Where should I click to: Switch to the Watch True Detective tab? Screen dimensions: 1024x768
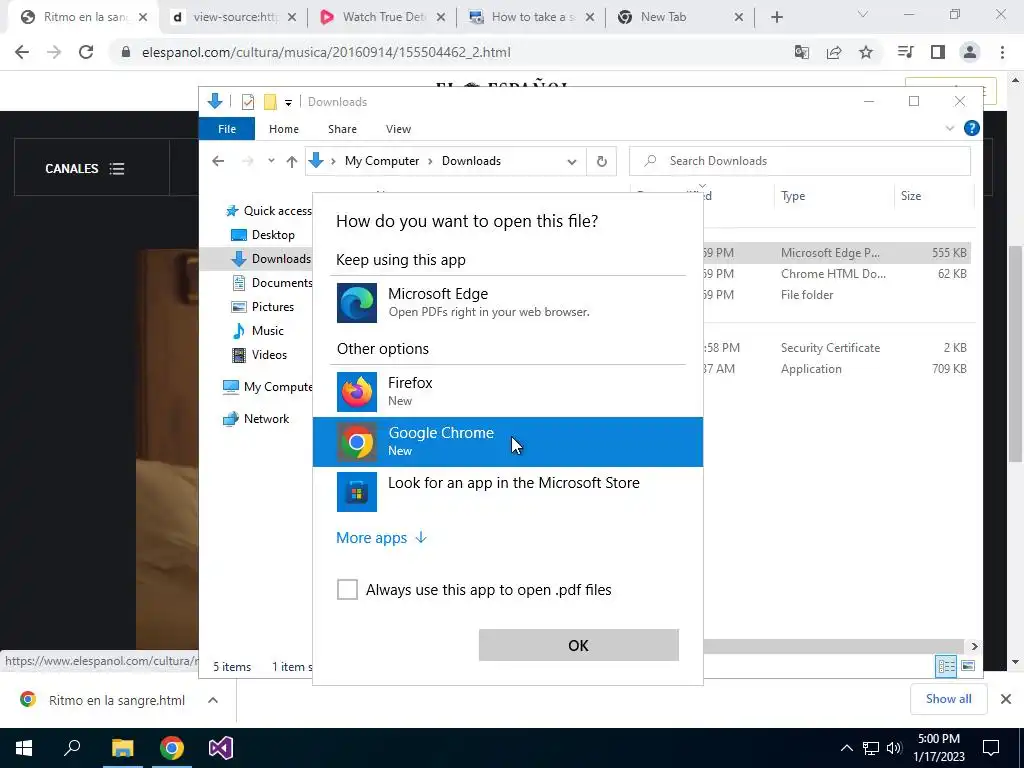[x=383, y=18]
